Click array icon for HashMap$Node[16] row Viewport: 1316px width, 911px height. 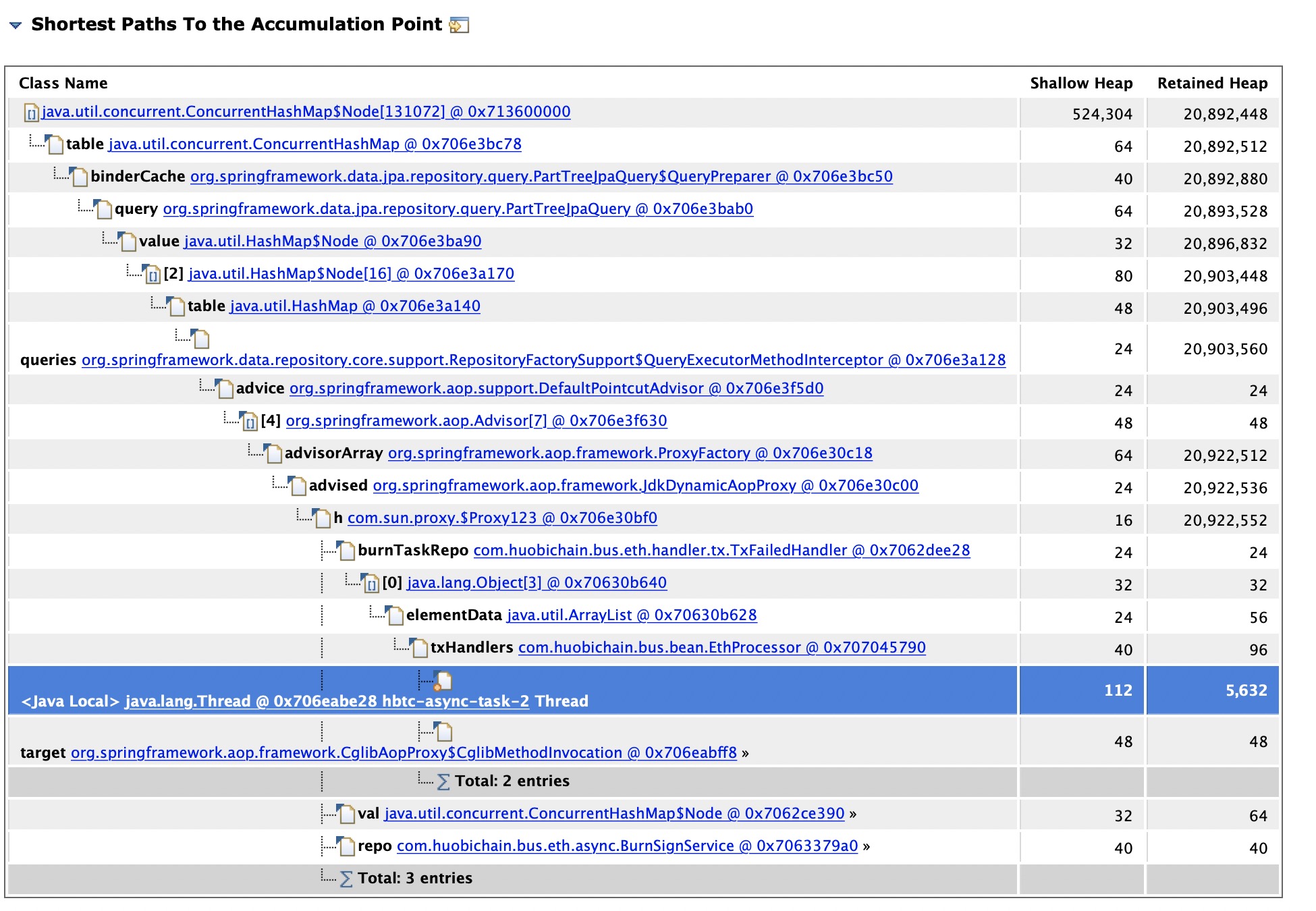pyautogui.click(x=153, y=275)
